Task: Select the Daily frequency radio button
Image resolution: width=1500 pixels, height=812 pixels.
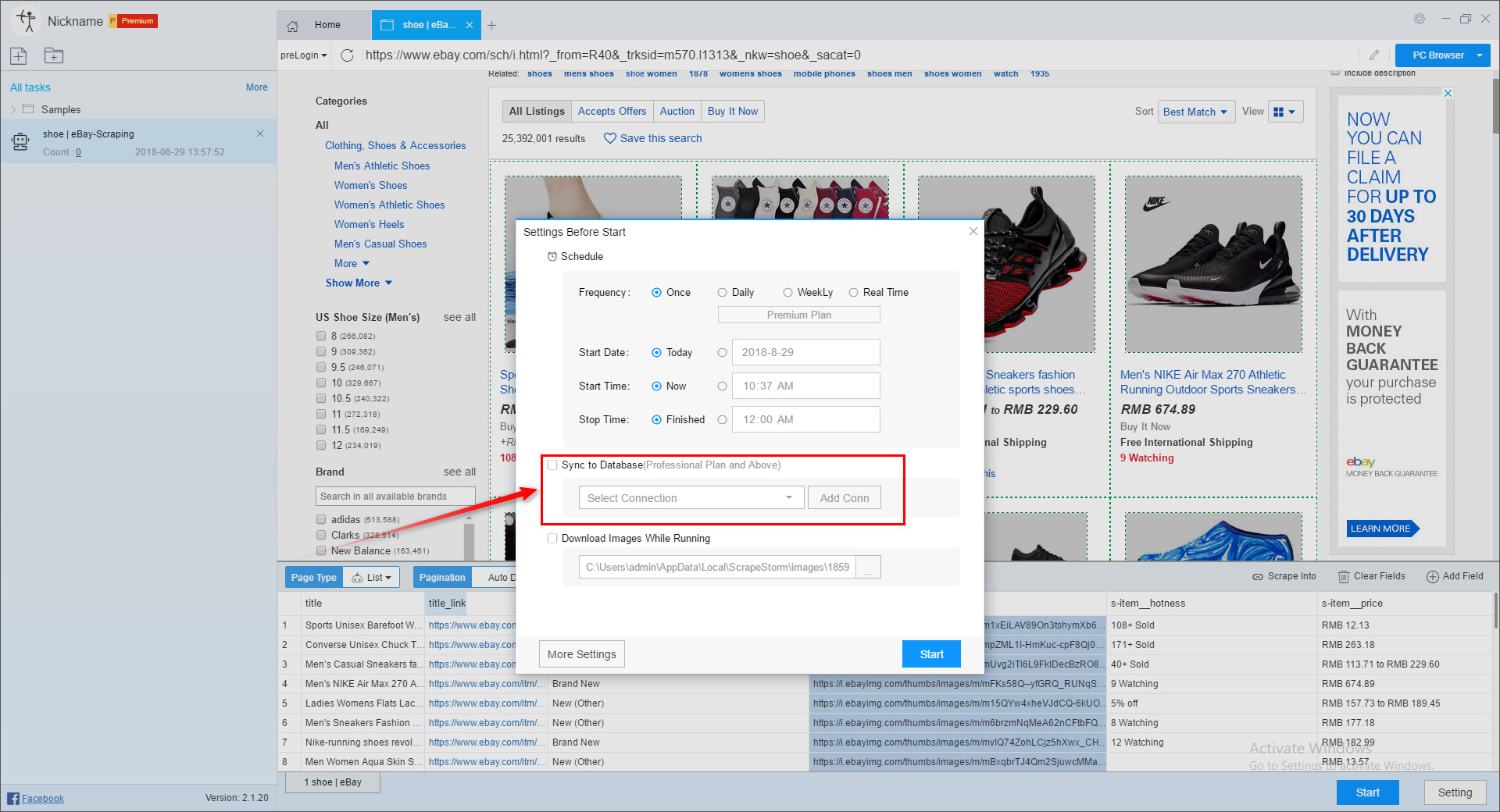Action: pos(722,292)
